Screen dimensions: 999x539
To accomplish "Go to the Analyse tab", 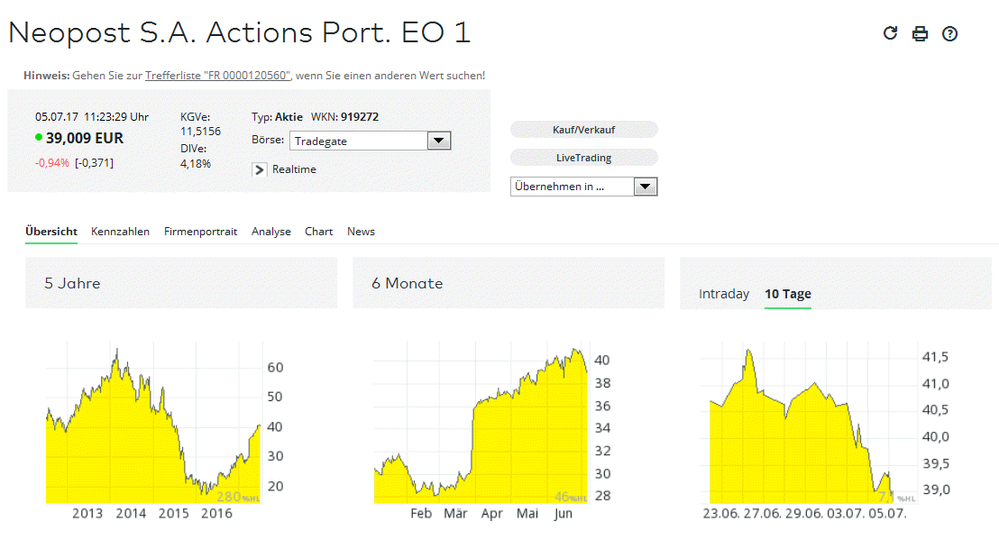I will point(271,231).
